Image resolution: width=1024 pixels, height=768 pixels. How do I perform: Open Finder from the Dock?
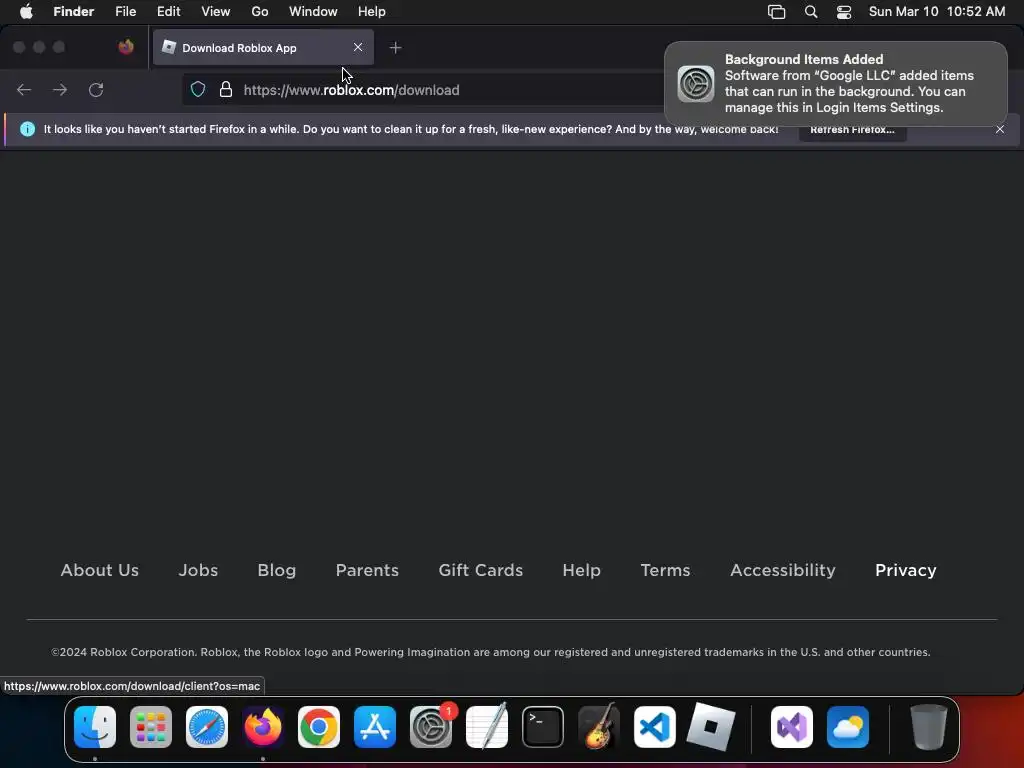point(95,727)
